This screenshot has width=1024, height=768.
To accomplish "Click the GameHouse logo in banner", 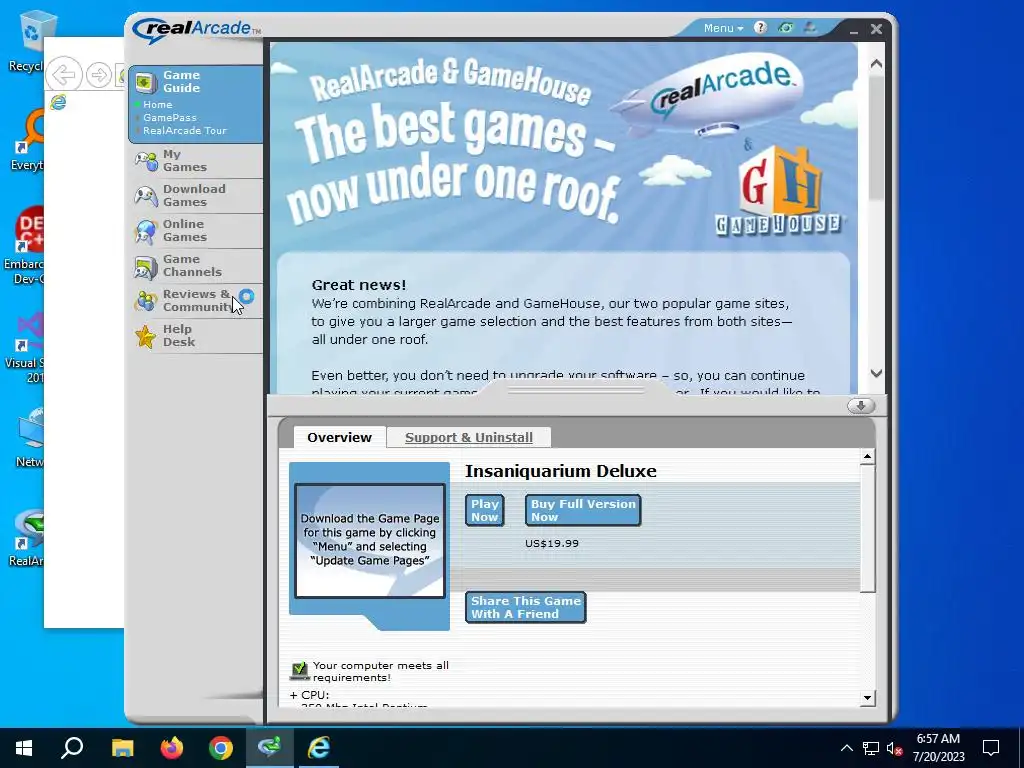I will click(x=780, y=191).
